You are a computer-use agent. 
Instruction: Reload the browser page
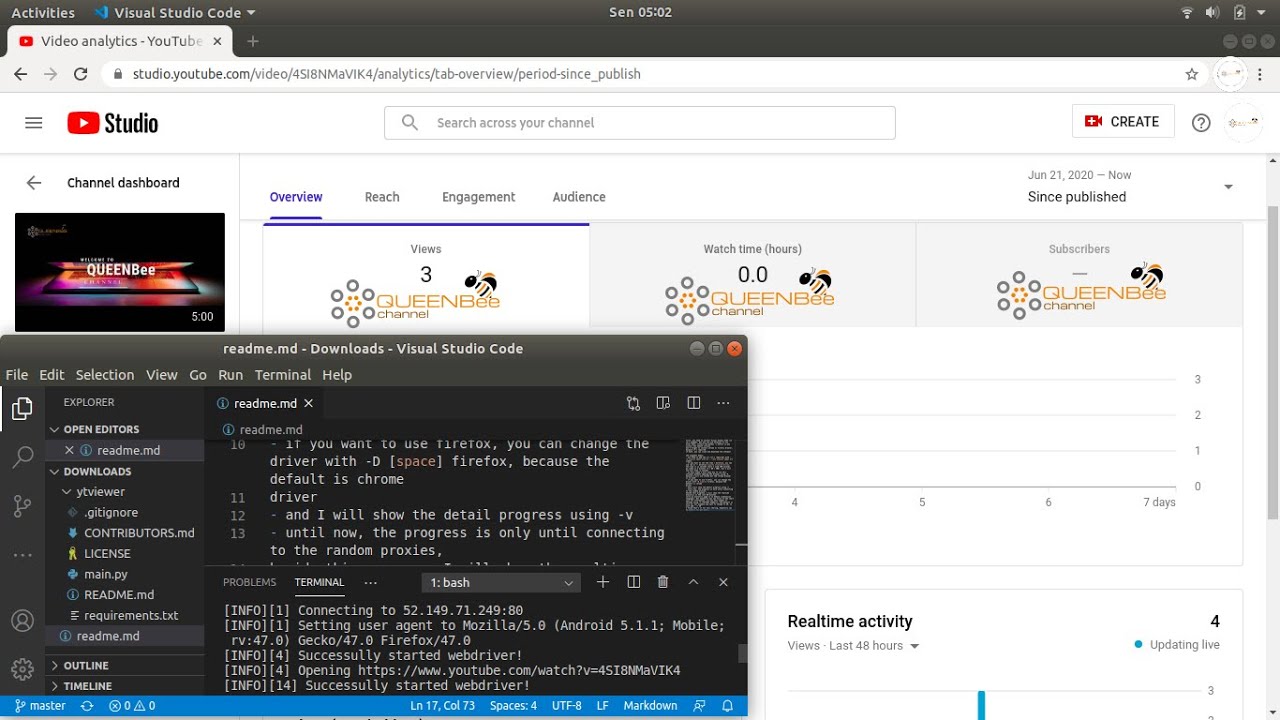click(x=81, y=74)
